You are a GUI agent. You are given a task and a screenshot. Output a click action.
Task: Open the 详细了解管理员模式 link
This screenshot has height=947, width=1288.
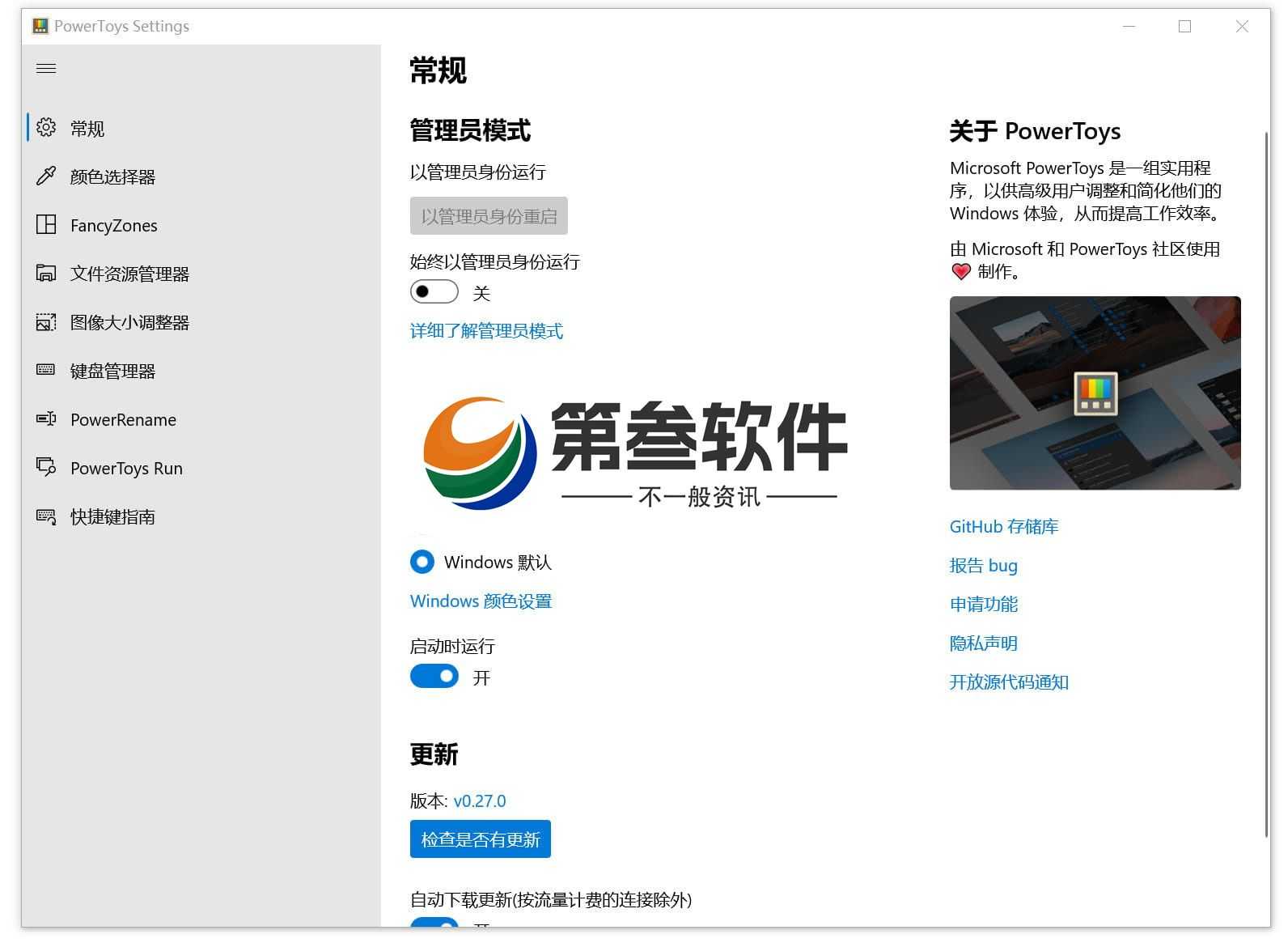click(x=486, y=331)
